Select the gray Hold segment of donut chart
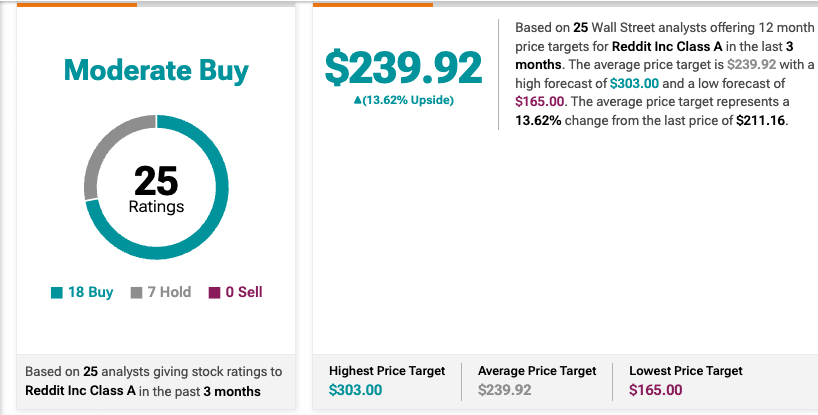Screen dimensions: 818x415 point(97,160)
